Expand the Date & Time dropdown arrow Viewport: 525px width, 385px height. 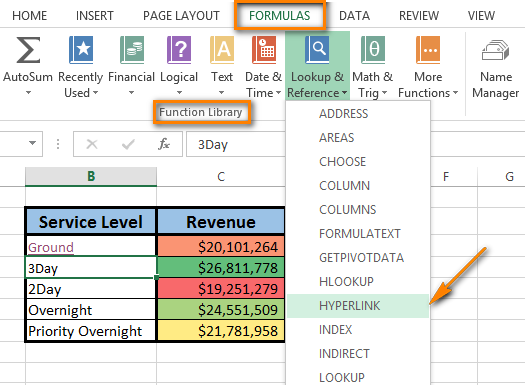tap(278, 92)
